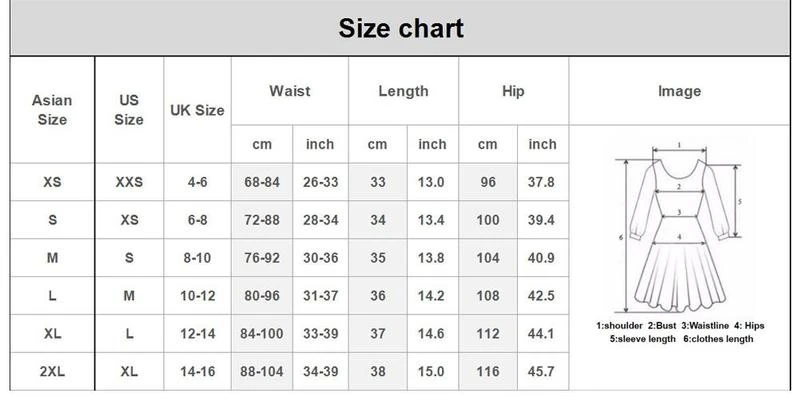This screenshot has width=800, height=397.
Task: Select the Asian Size column header
Action: [52, 110]
